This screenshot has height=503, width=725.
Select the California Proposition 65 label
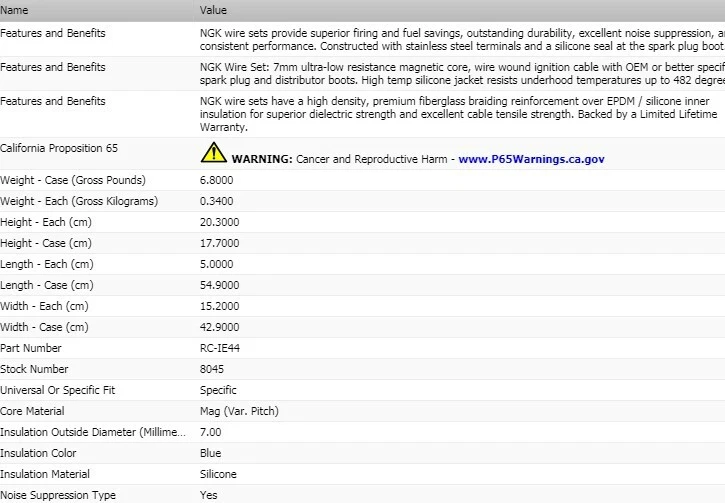(59, 148)
